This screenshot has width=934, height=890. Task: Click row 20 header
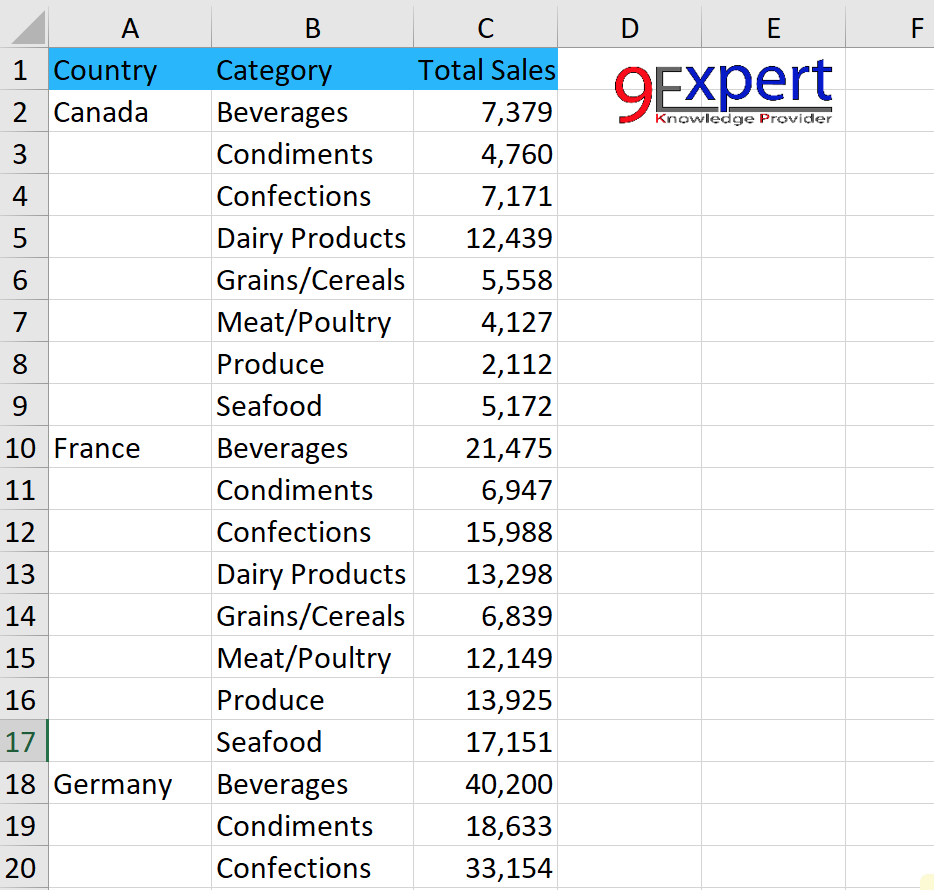coord(22,868)
